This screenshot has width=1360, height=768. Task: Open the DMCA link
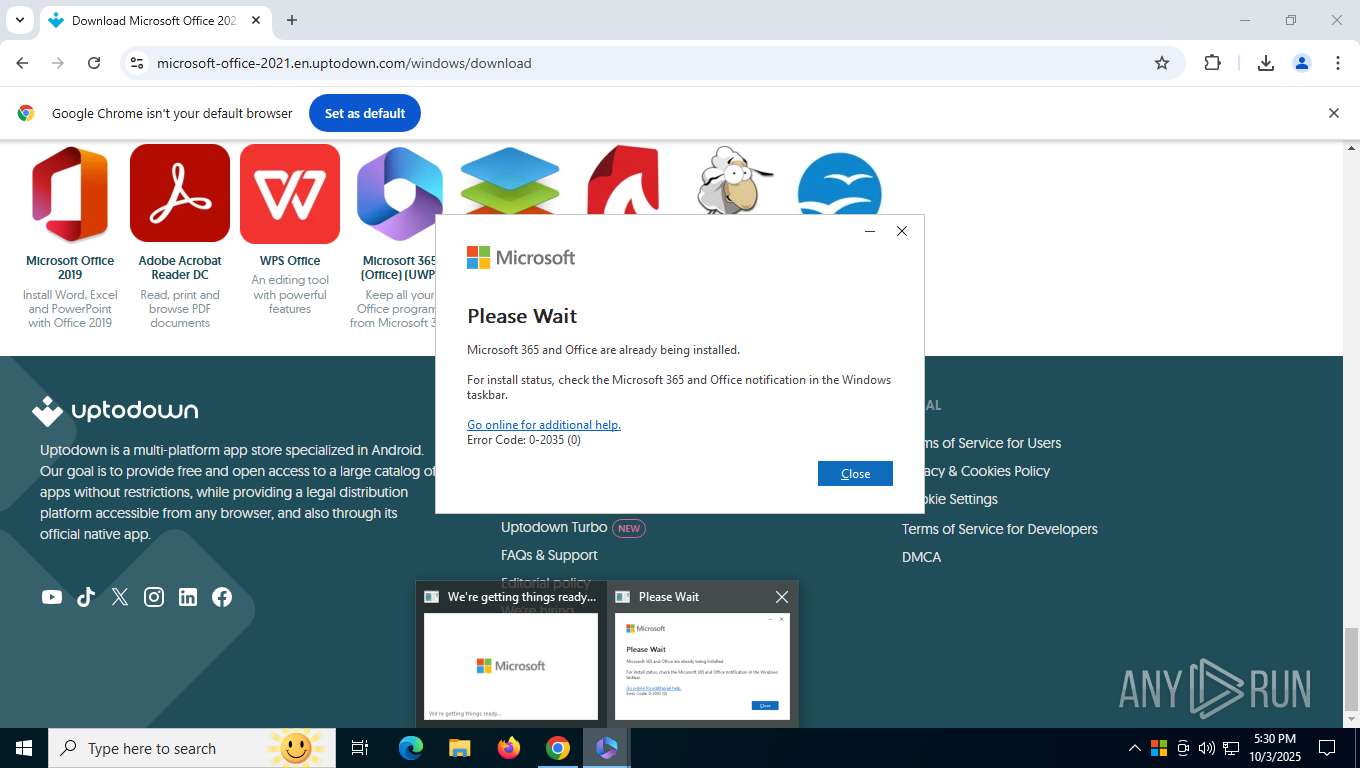pos(921,557)
